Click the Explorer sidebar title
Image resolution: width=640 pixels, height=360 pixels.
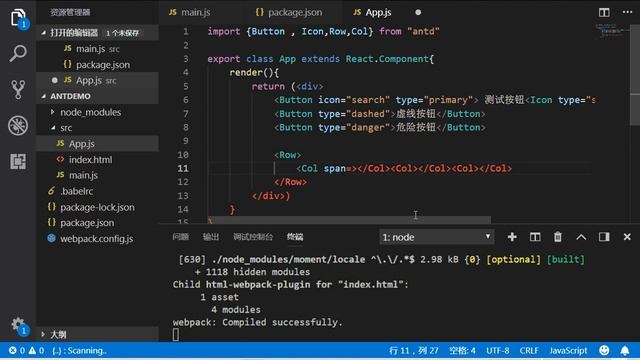tap(70, 12)
